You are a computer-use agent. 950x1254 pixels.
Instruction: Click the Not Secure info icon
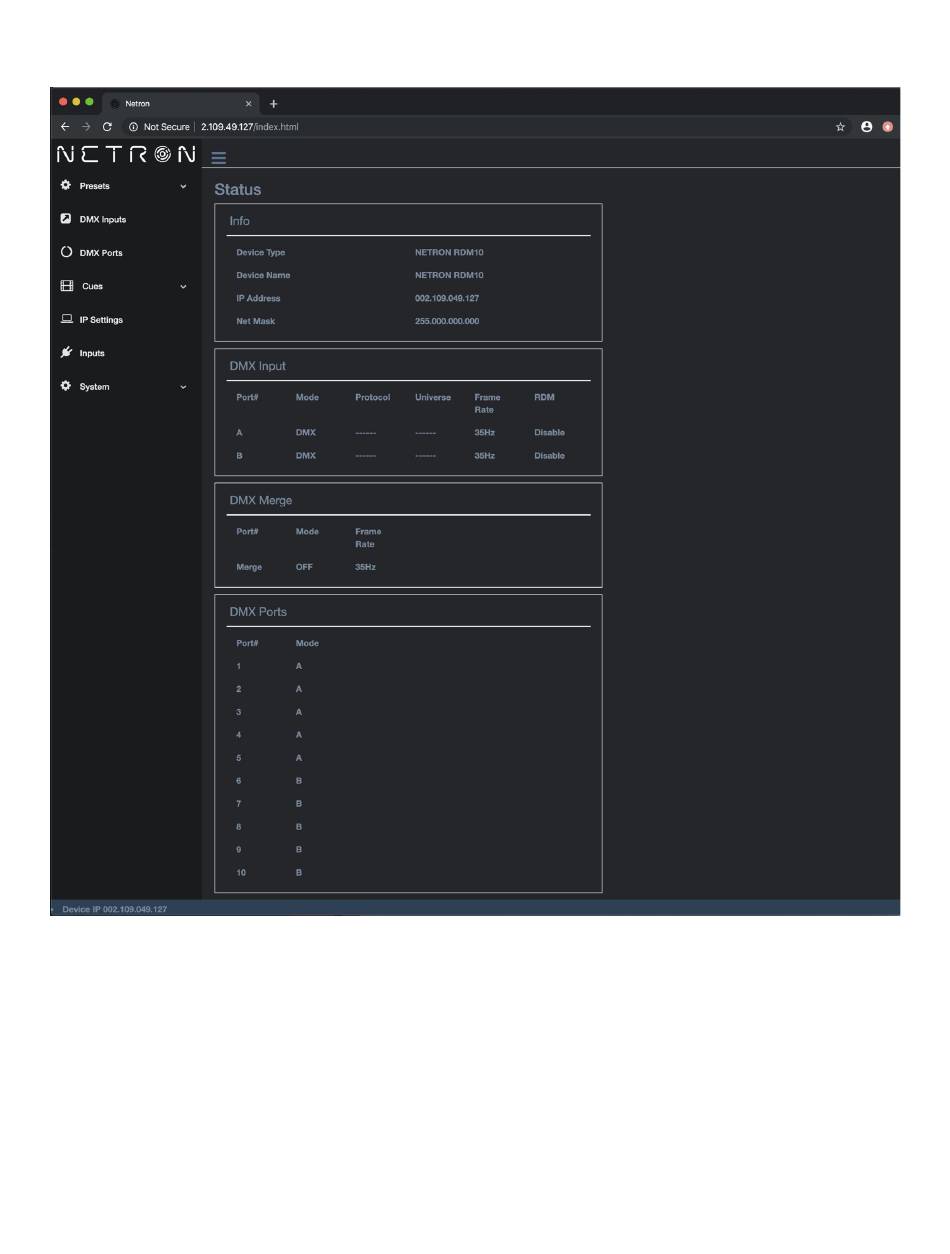pyautogui.click(x=133, y=127)
